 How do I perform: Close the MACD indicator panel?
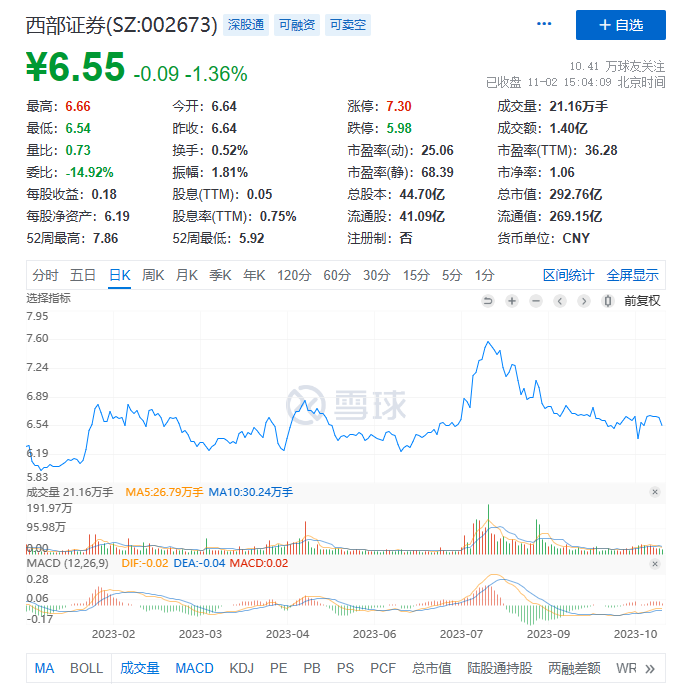pyautogui.click(x=655, y=564)
